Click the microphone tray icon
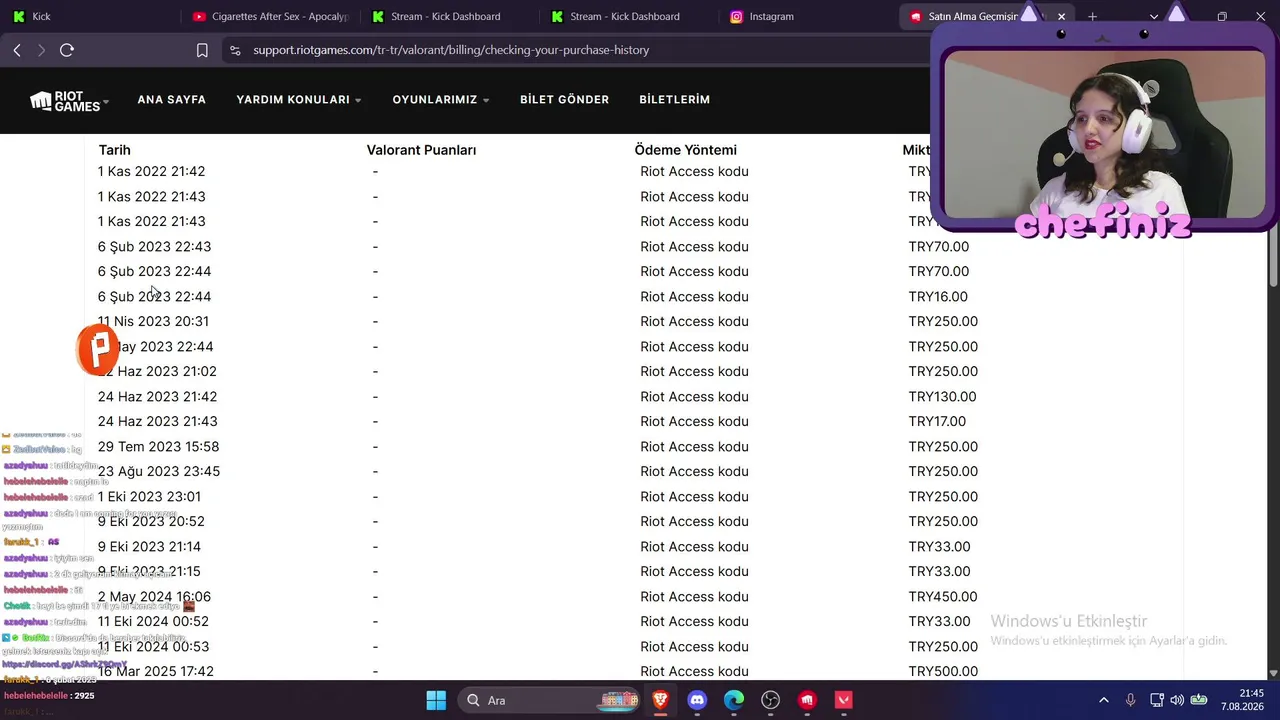Screen dimensions: 1280x720 pyautogui.click(x=1130, y=700)
